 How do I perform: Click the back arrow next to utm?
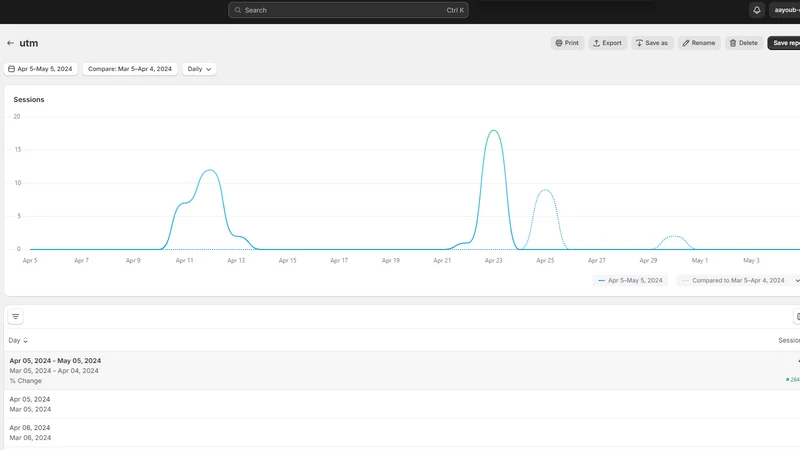click(x=10, y=43)
